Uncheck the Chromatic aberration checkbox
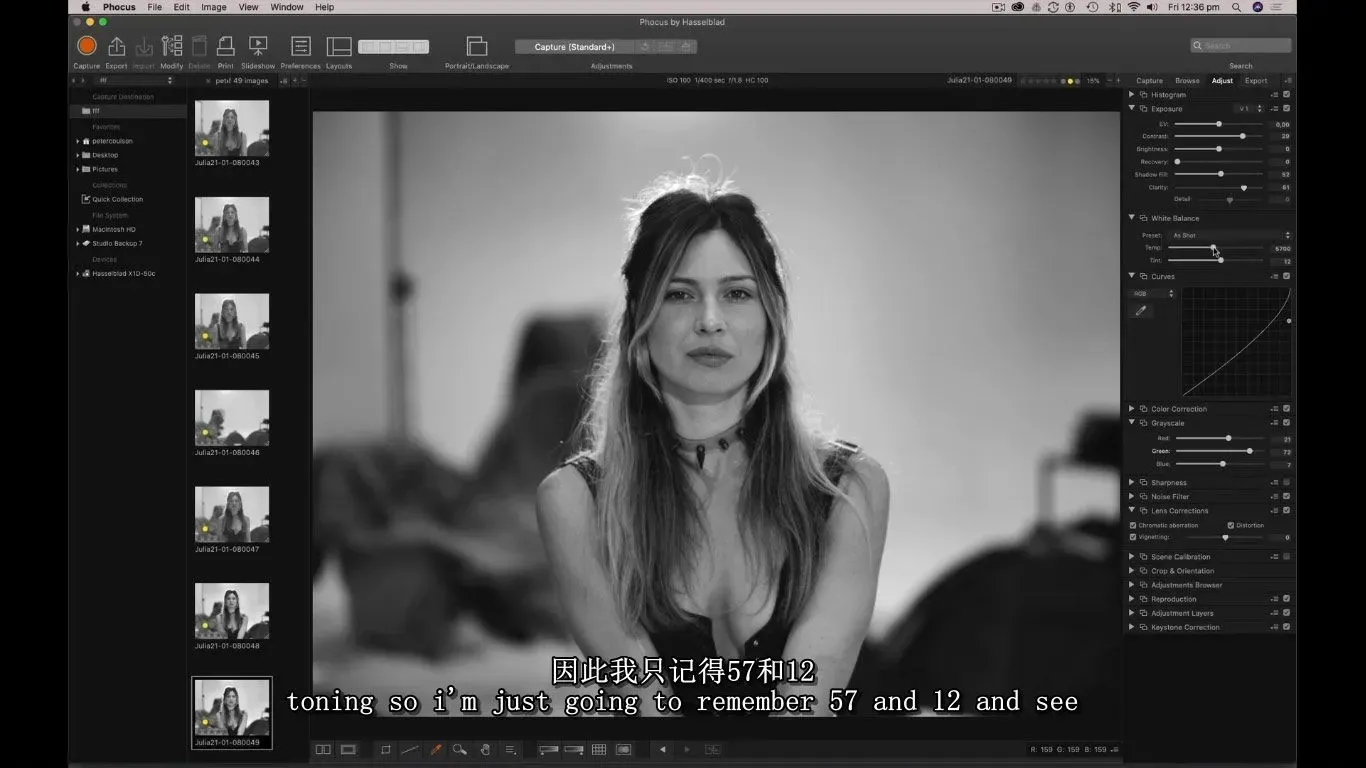1366x768 pixels. click(1133, 525)
